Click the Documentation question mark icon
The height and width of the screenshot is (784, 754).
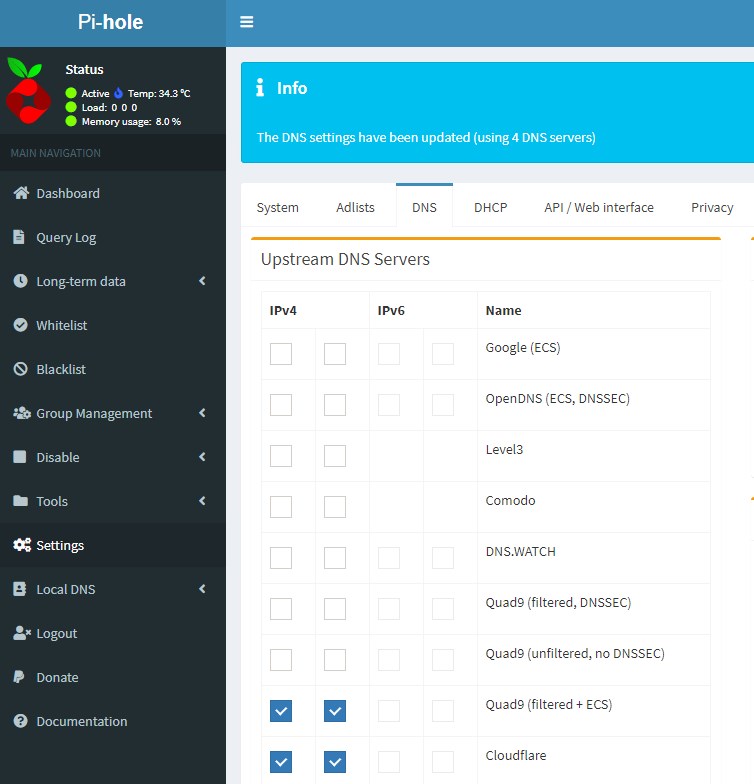20,721
